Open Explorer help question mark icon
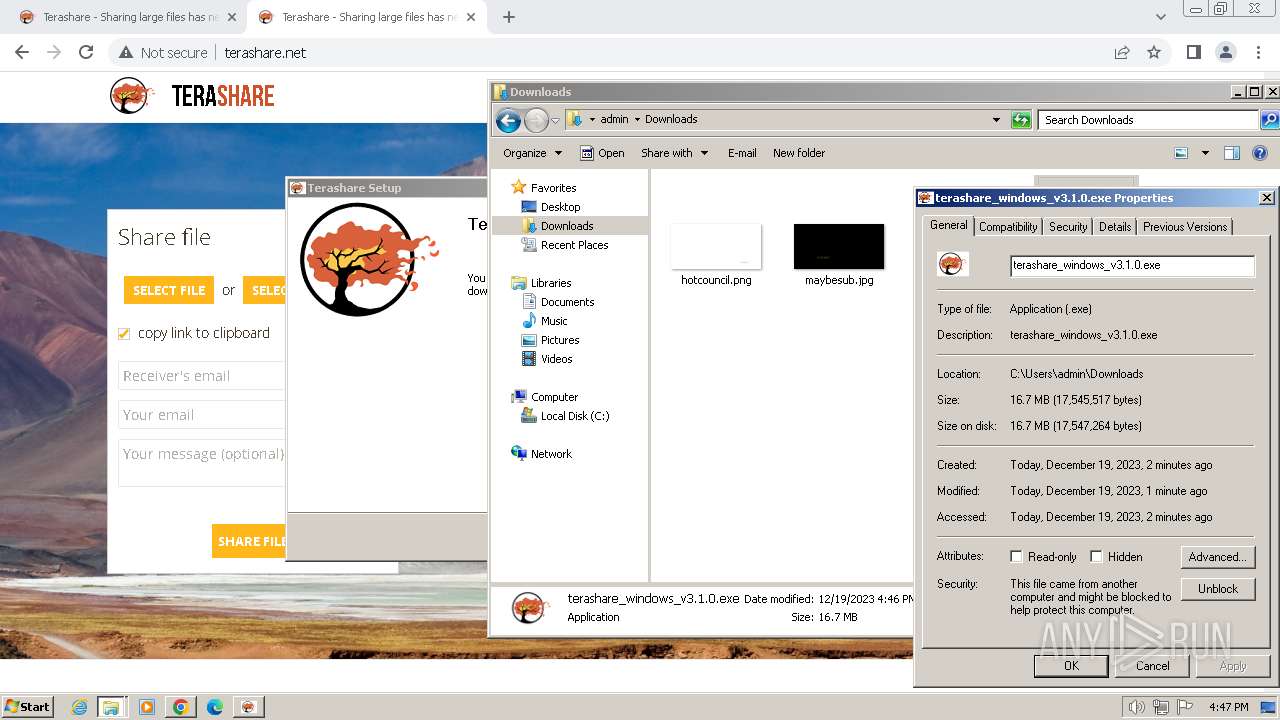The image size is (1280, 720). 1260,153
